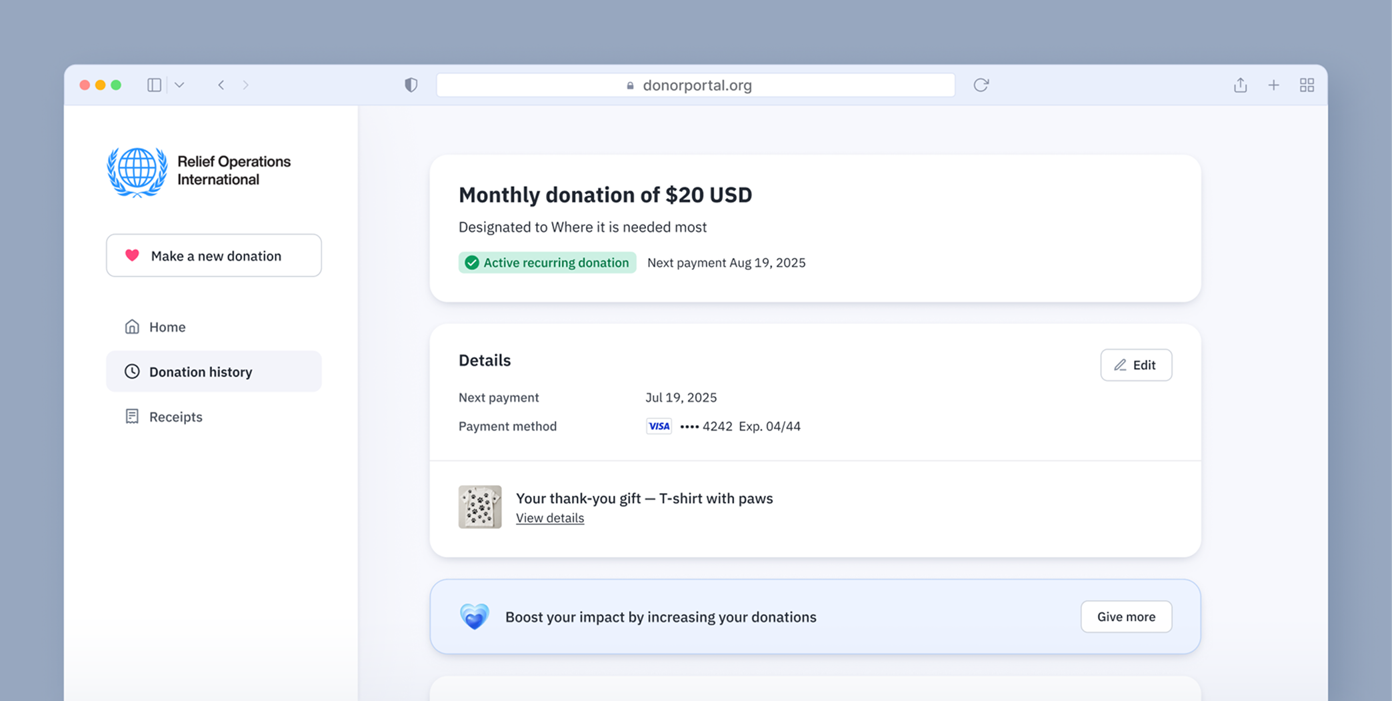This screenshot has width=1392, height=701.
Task: Click the privacy shield icon in Safari toolbar
Action: point(410,85)
